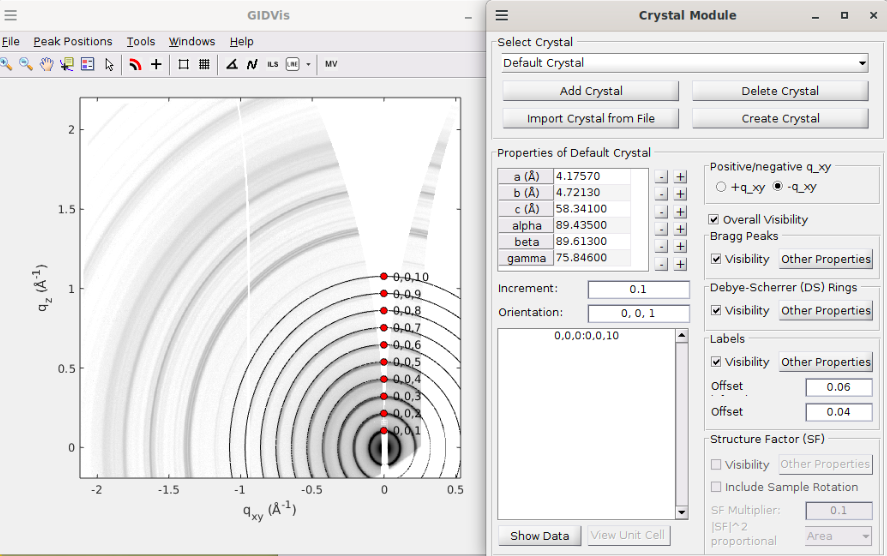The image size is (887, 556).
Task: Decrease alpha angle with minus button
Action: (x=661, y=229)
